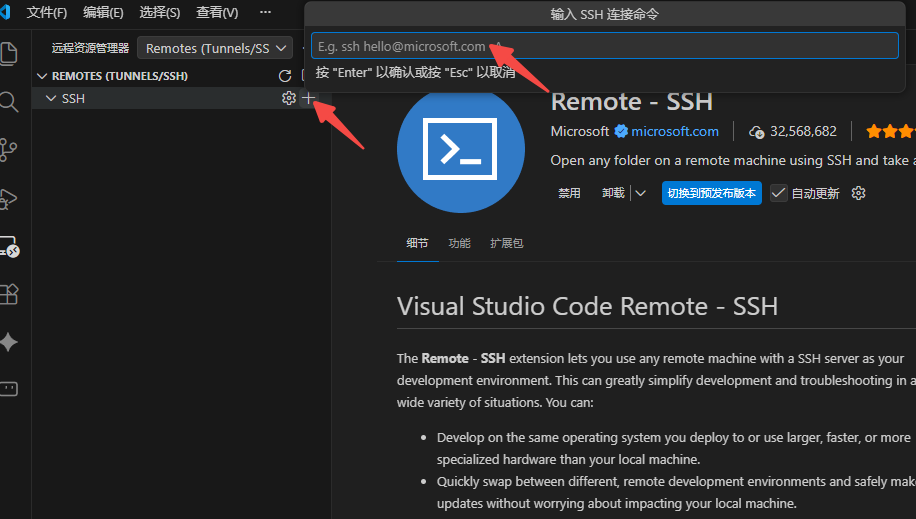Collapse the SSH tree node

[x=51, y=98]
